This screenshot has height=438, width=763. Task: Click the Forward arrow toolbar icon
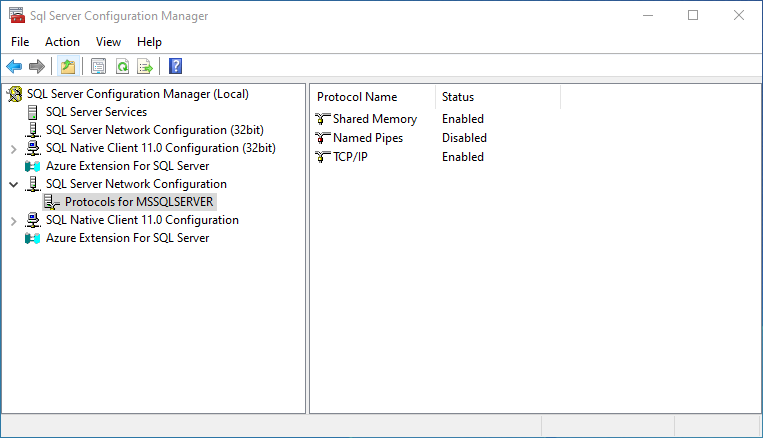(37, 67)
